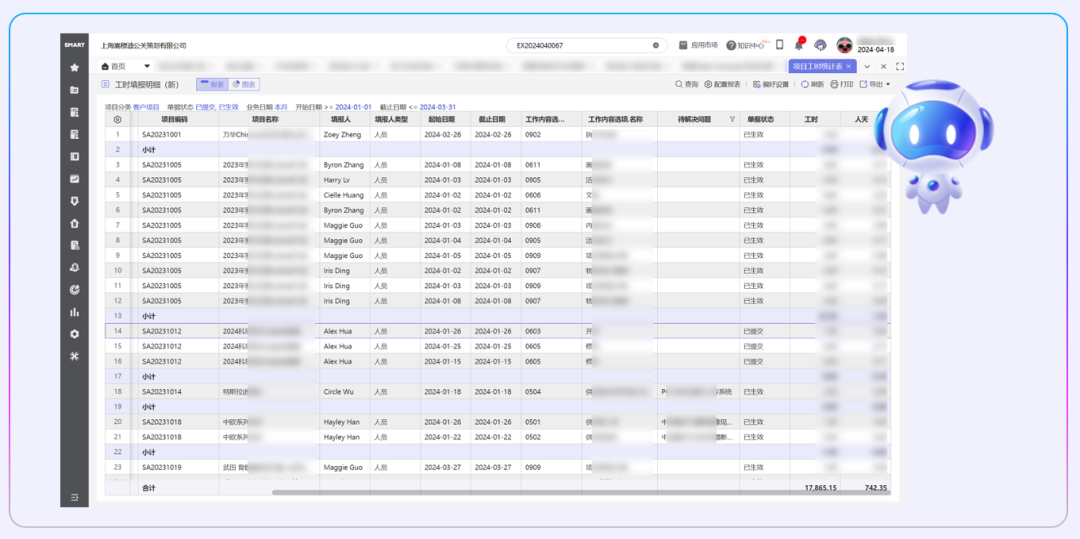
Task: Select the 项目工时统计表 tab
Action: coord(815,66)
